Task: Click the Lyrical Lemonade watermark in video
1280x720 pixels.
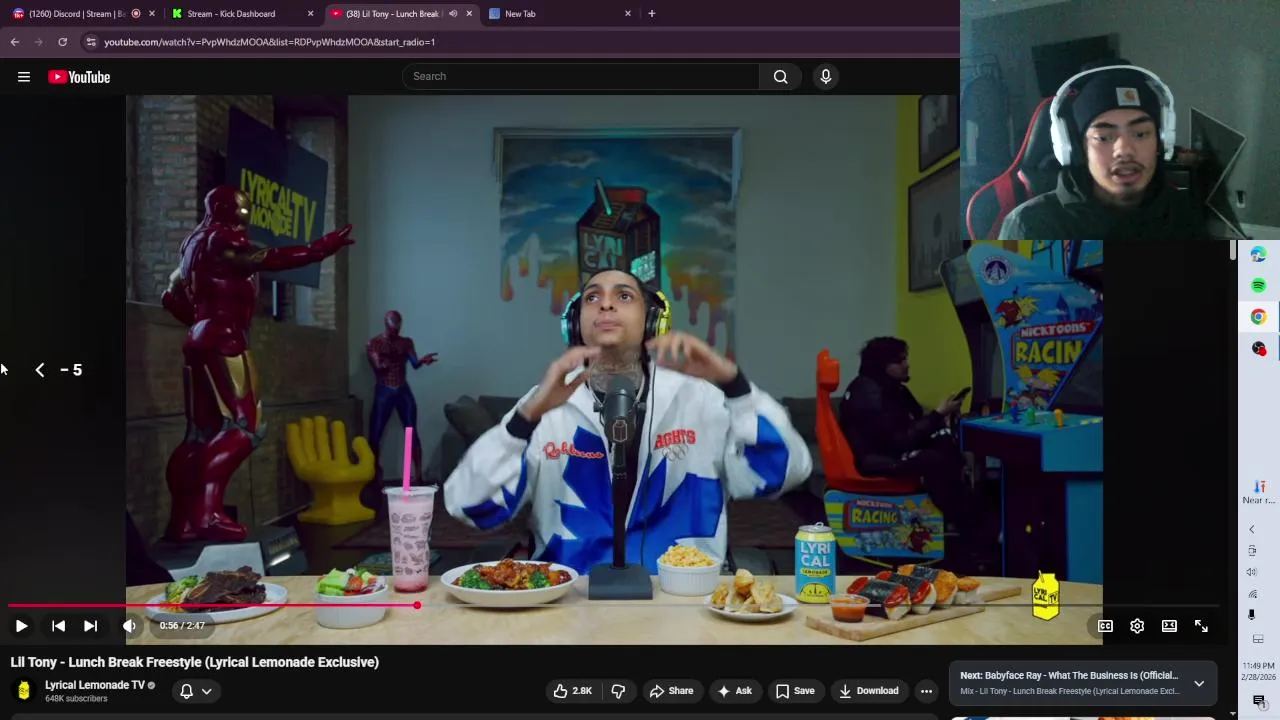Action: [1045, 596]
